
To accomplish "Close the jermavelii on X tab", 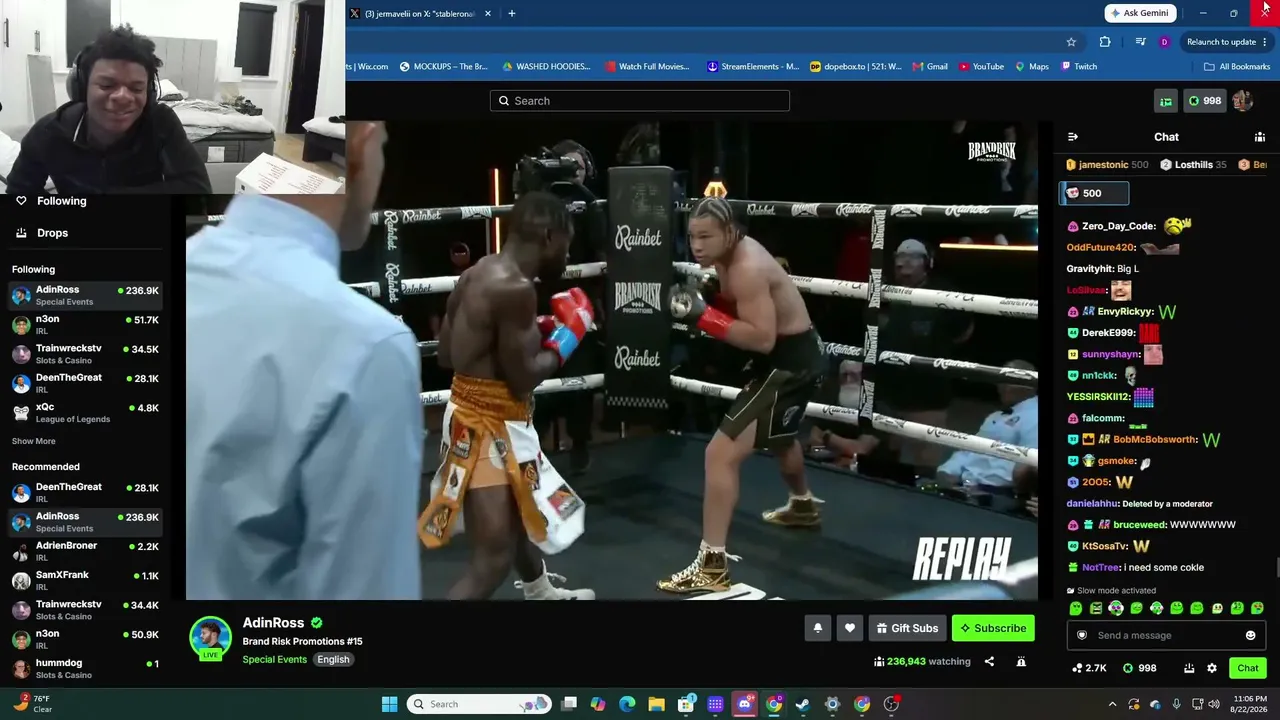I will [x=488, y=13].
